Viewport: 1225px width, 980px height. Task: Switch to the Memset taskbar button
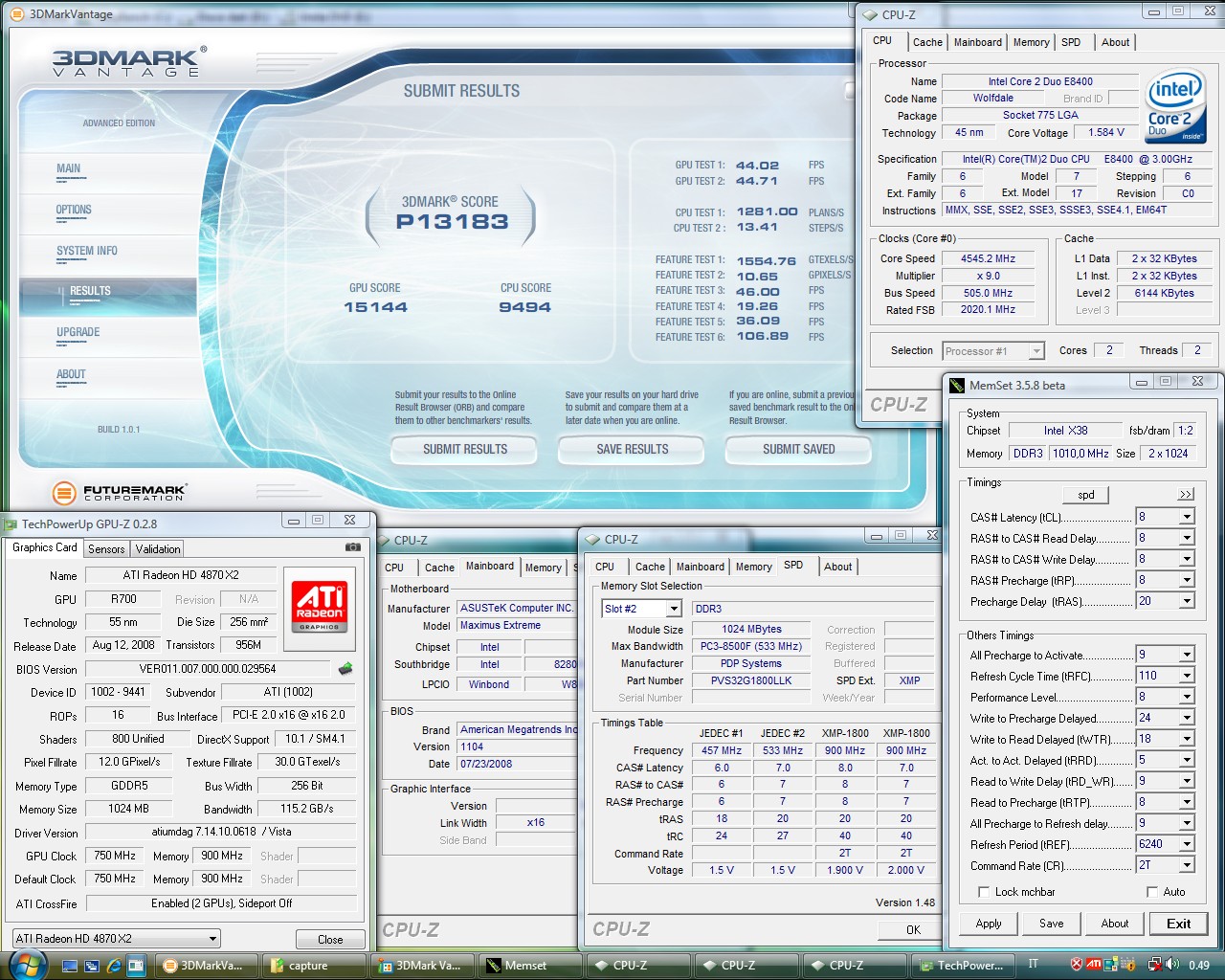click(529, 965)
